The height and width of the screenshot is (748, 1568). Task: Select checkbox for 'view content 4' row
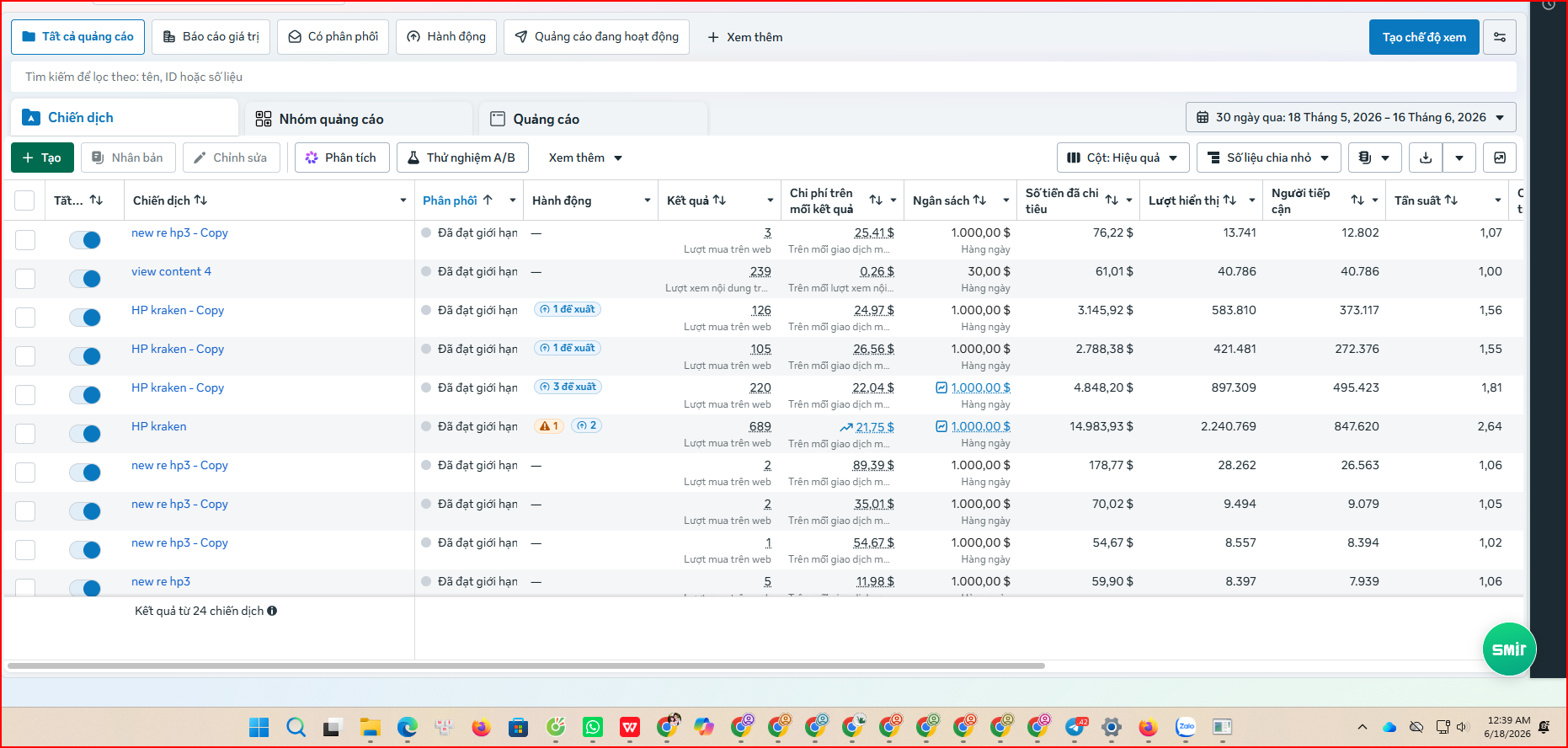click(x=25, y=279)
